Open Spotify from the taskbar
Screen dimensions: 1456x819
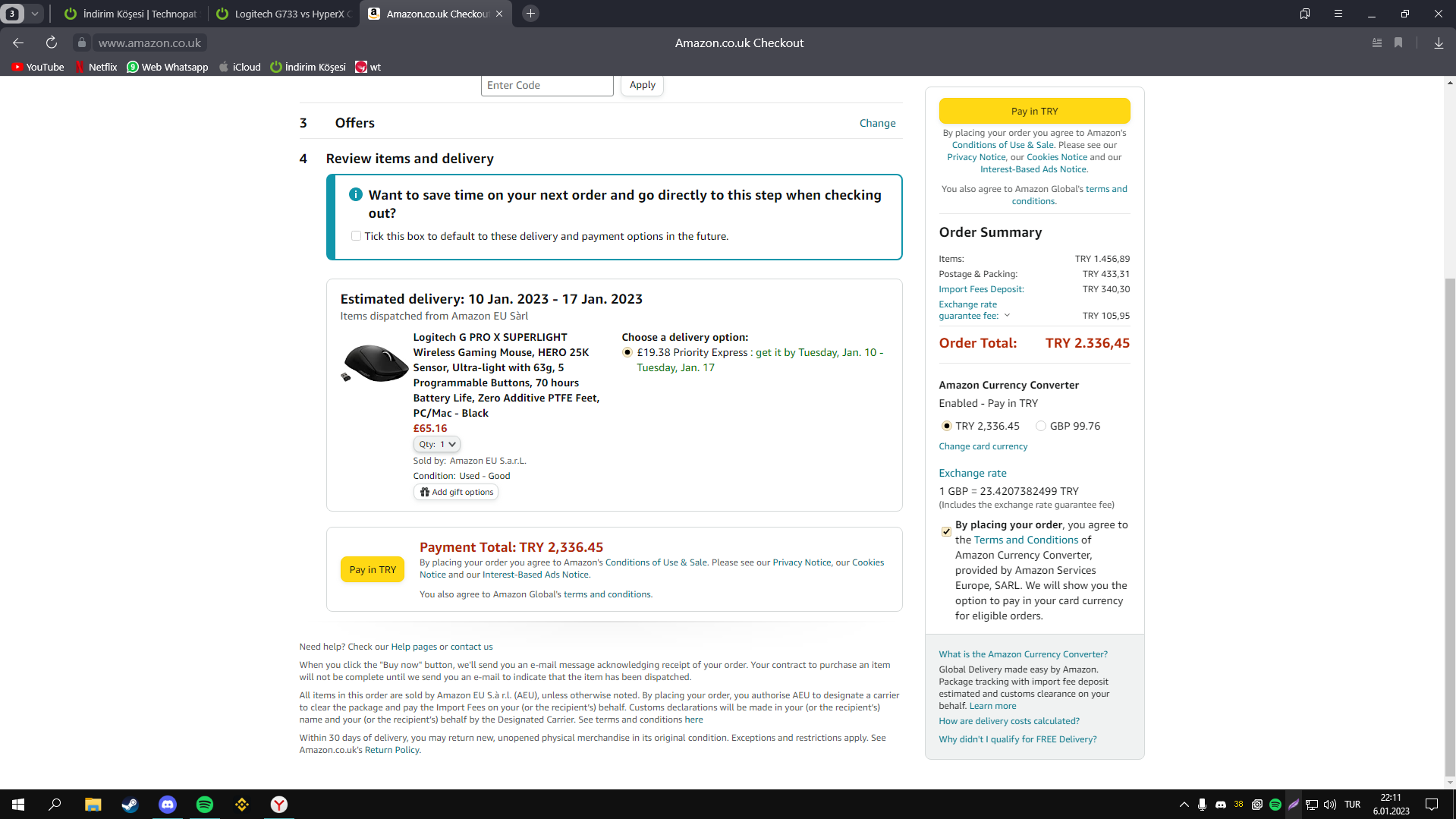pyautogui.click(x=205, y=805)
